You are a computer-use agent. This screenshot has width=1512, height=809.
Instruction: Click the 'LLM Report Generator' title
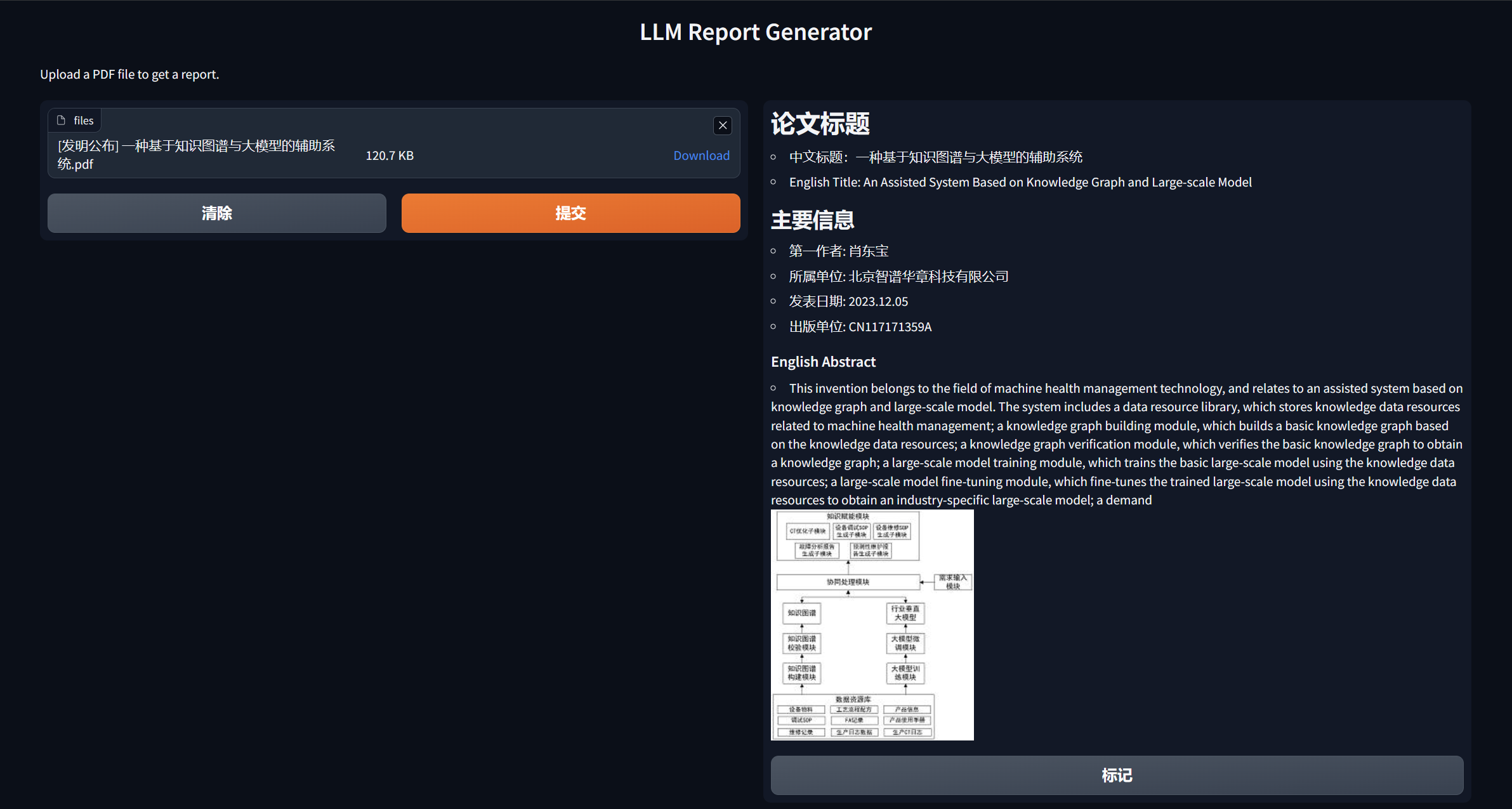tap(756, 32)
